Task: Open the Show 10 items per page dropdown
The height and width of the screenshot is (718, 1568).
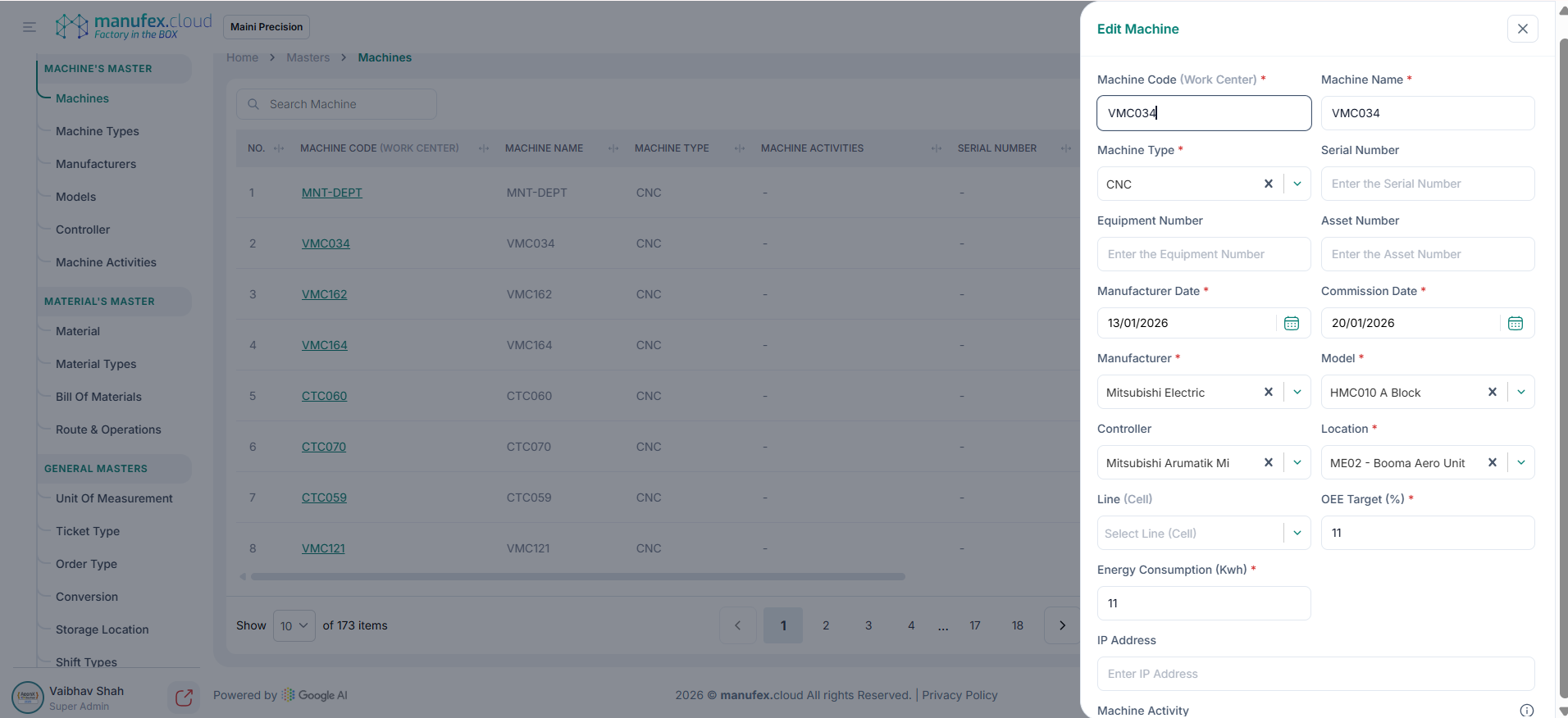Action: click(294, 625)
